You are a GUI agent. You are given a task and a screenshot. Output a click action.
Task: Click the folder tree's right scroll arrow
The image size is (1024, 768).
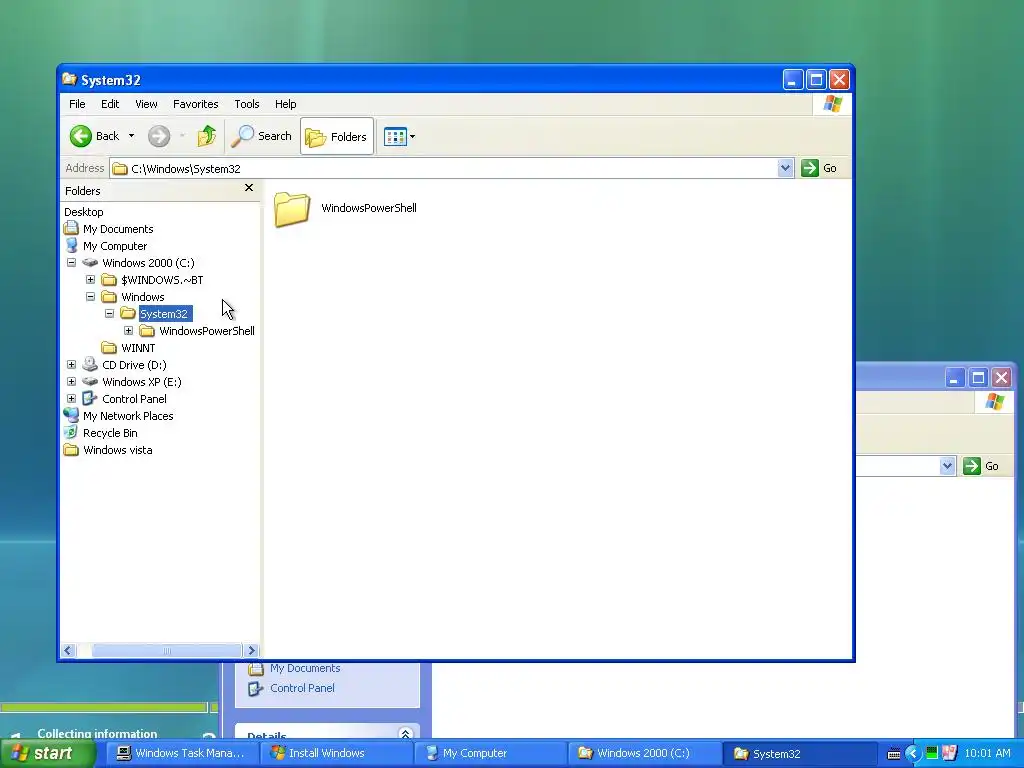(x=251, y=650)
